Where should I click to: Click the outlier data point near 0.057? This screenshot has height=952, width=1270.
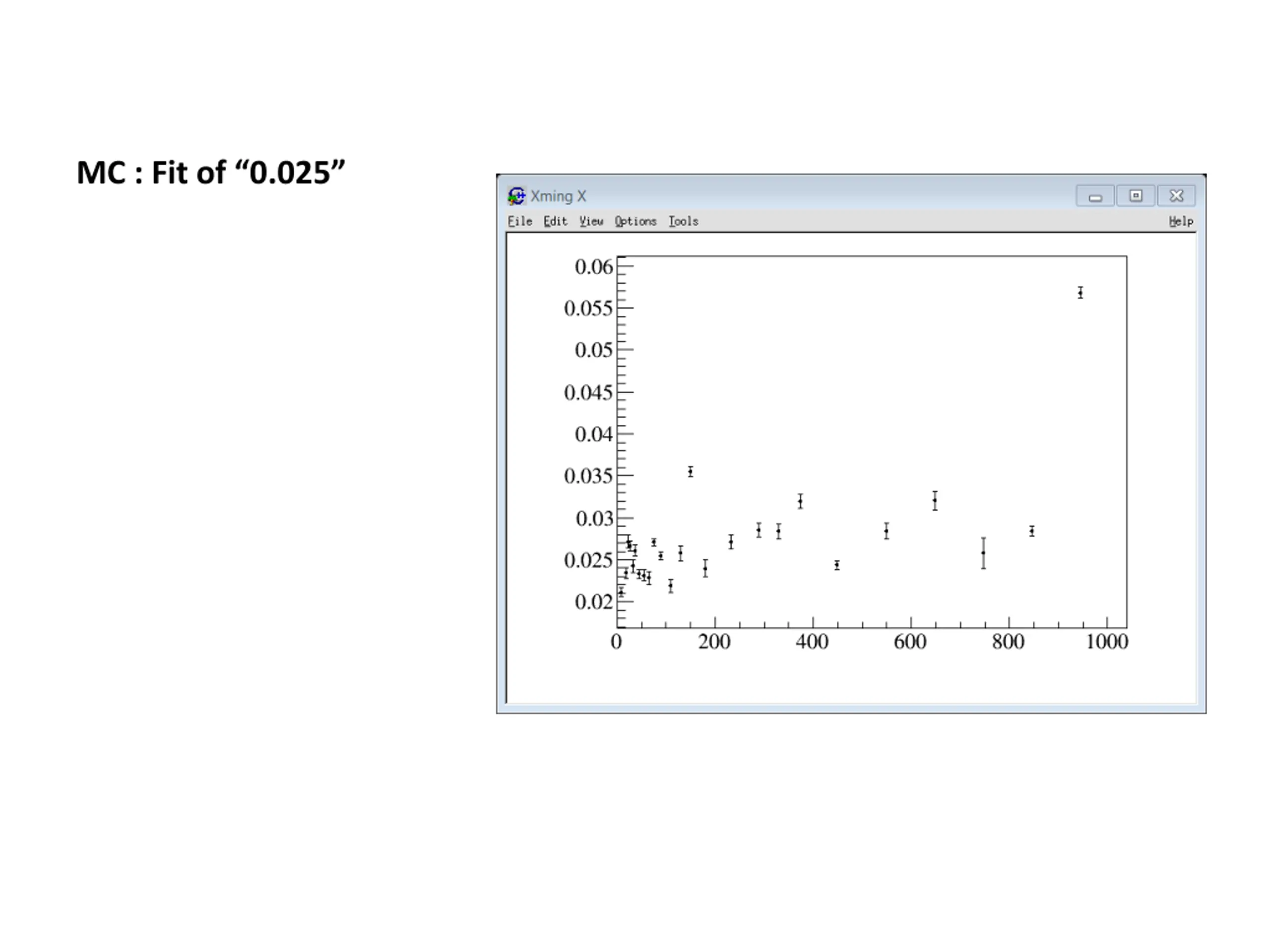tap(1080, 293)
